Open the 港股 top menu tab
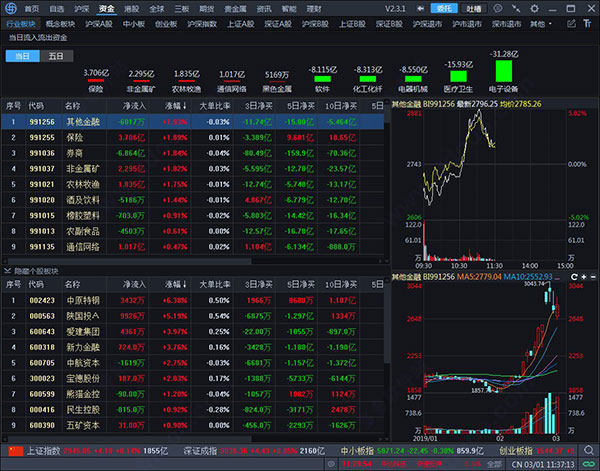 (x=132, y=8)
